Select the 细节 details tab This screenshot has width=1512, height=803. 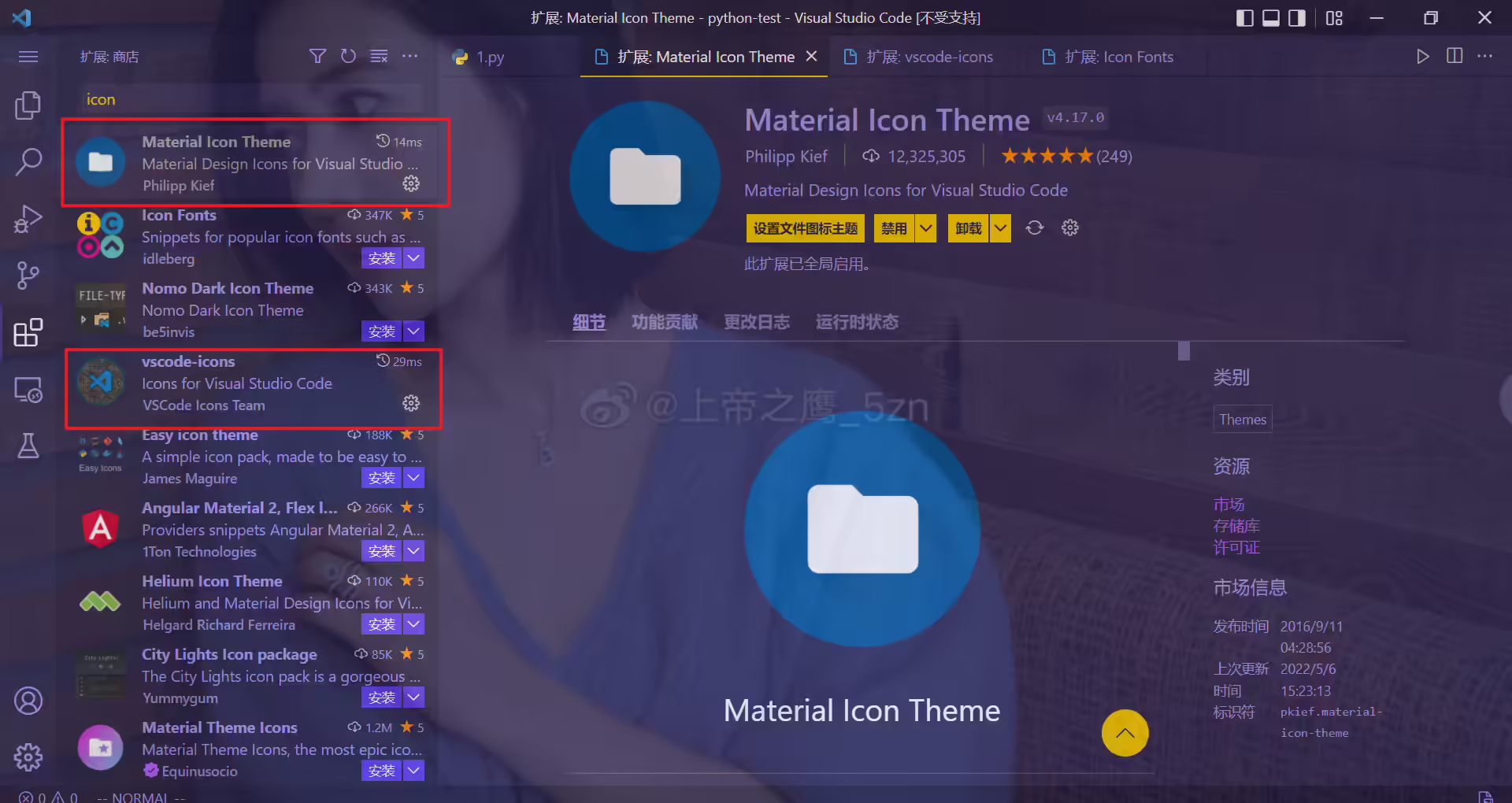click(x=588, y=322)
